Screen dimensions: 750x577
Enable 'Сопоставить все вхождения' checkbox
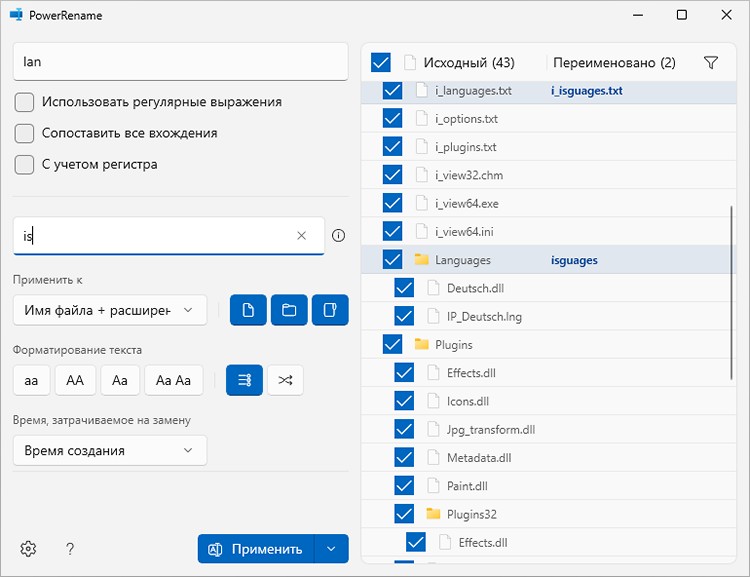click(24, 133)
